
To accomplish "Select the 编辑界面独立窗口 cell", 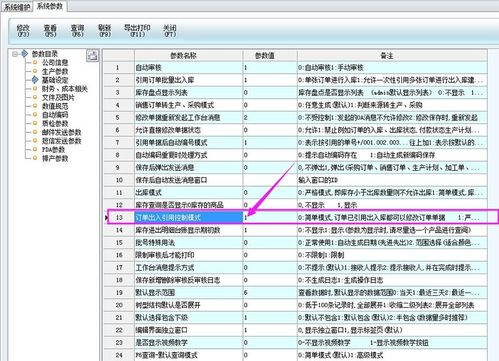I will [189, 330].
